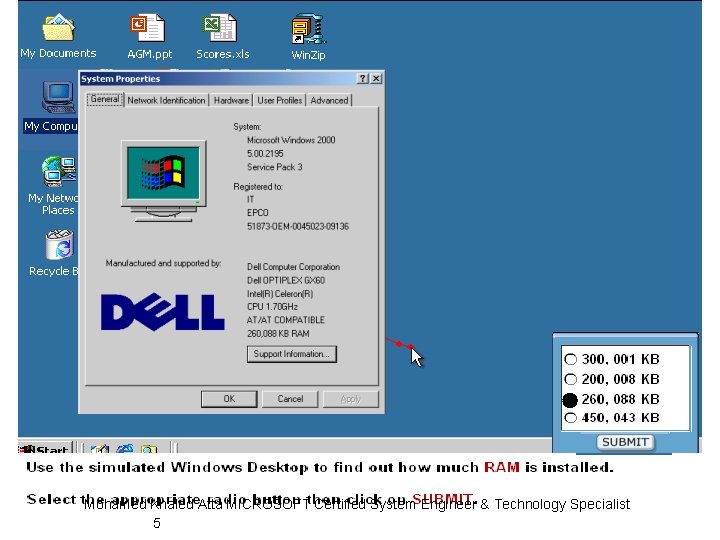
Task: Switch to the General tab
Action: (105, 99)
